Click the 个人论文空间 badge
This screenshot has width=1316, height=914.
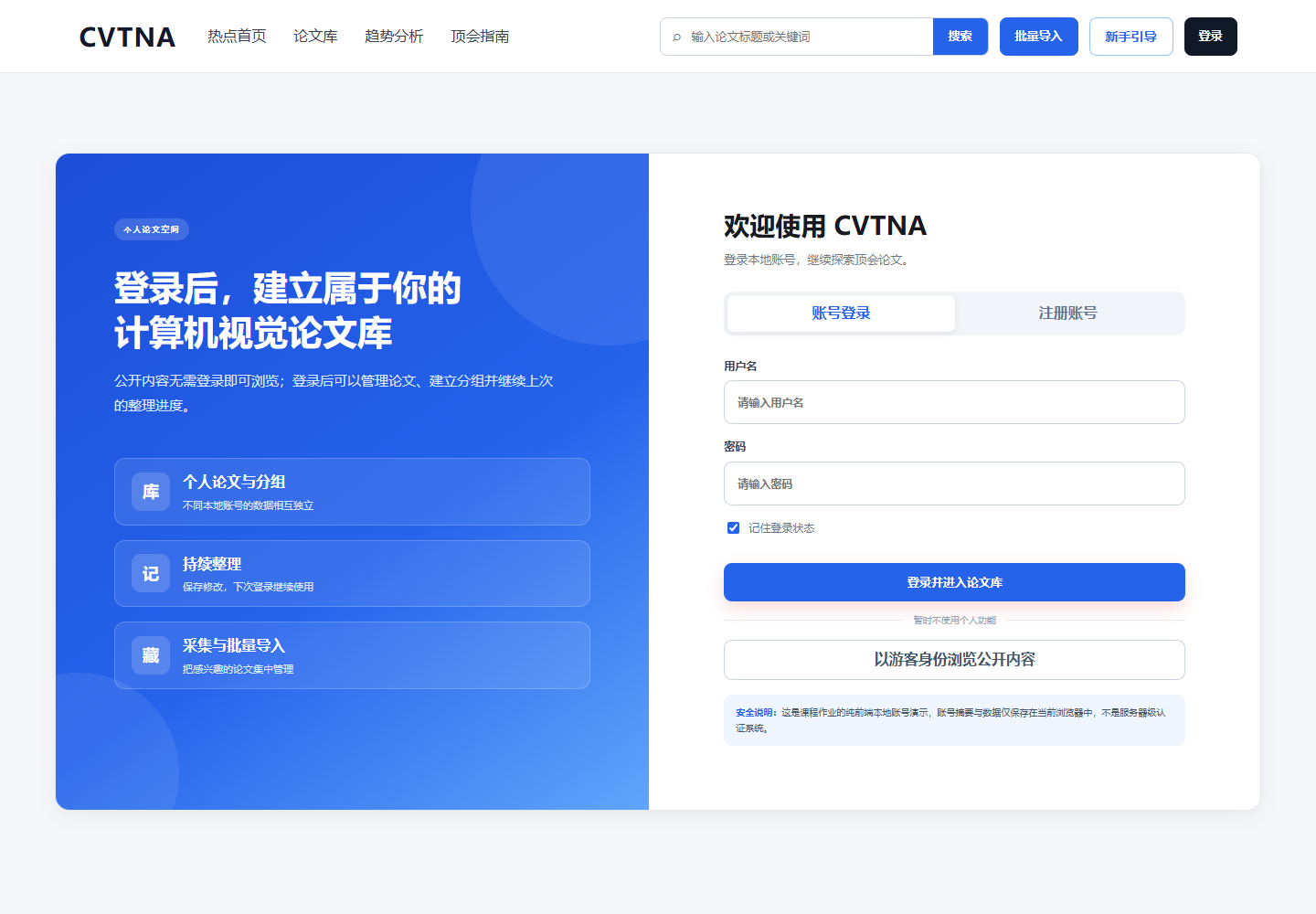(x=152, y=229)
